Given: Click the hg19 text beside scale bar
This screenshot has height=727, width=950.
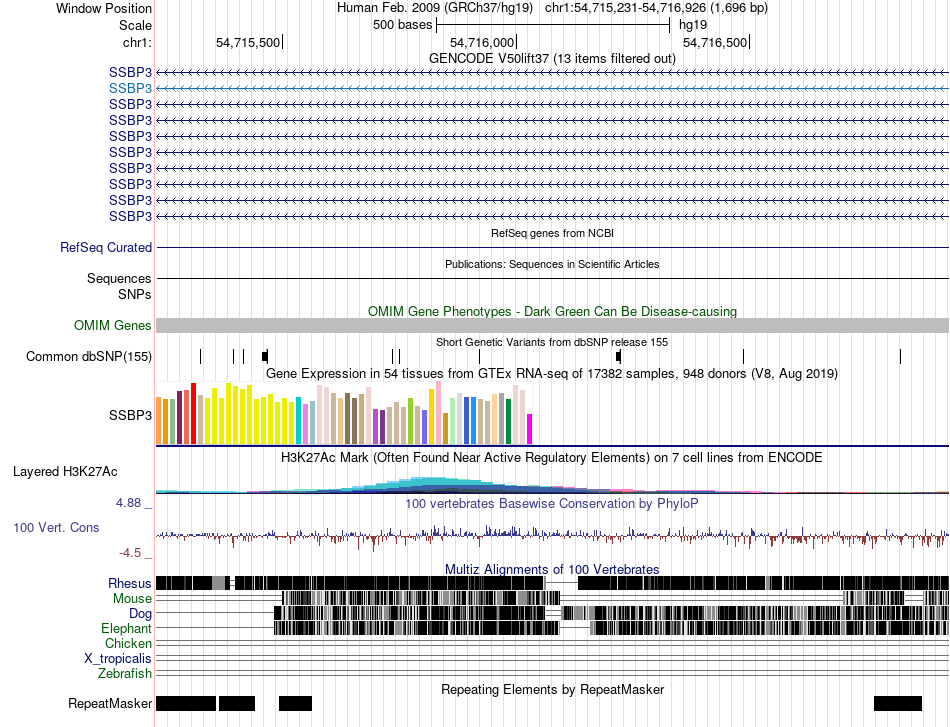Looking at the screenshot, I should coord(693,25).
